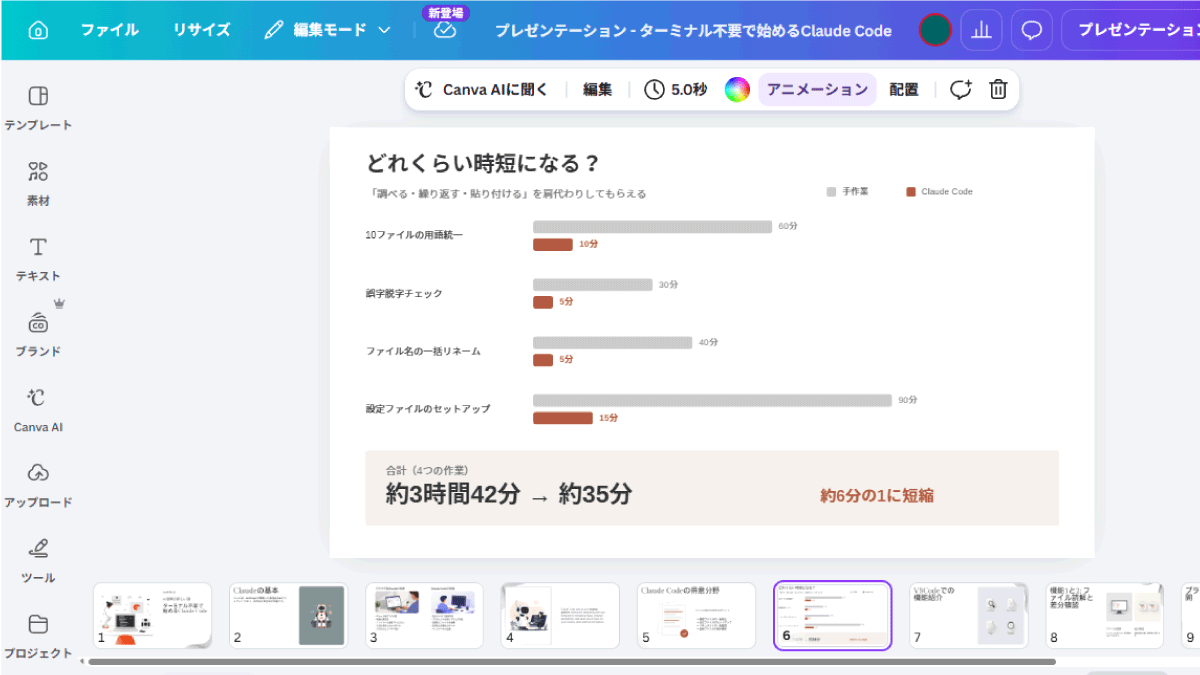
Task: Open the テキスト sidebar panel
Action: point(38,259)
